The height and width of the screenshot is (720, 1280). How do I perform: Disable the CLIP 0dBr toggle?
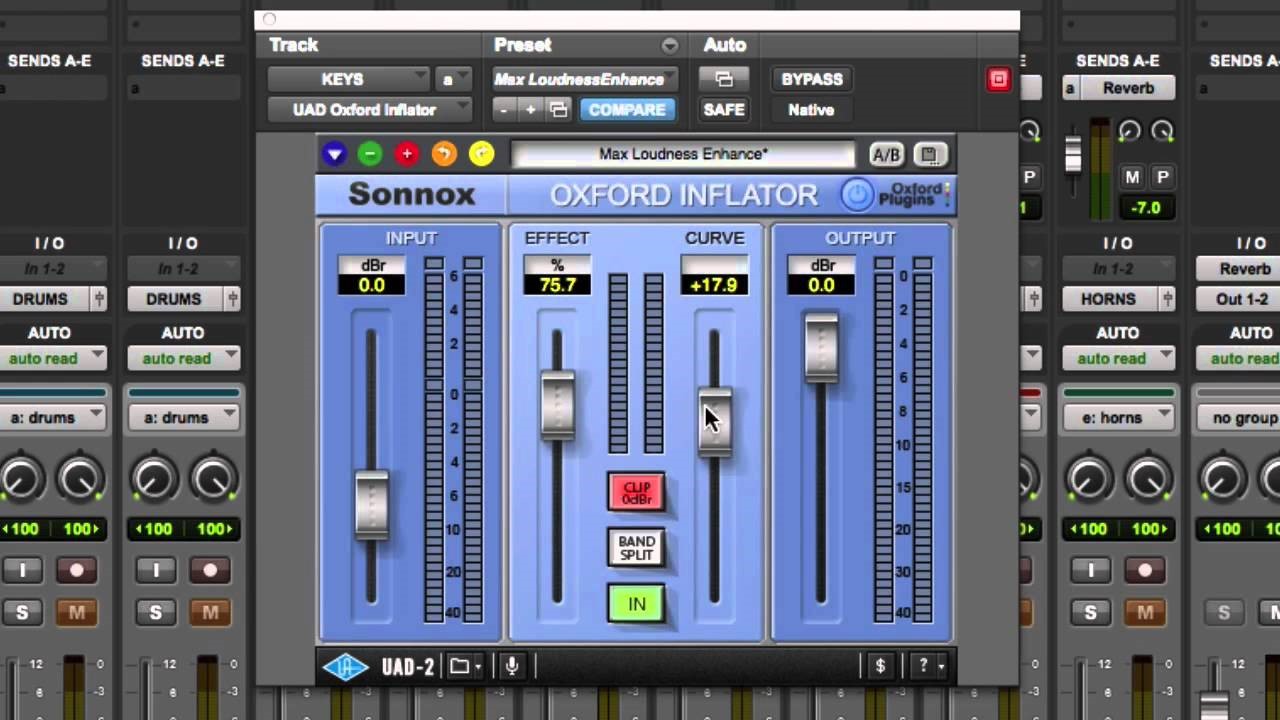(x=636, y=491)
